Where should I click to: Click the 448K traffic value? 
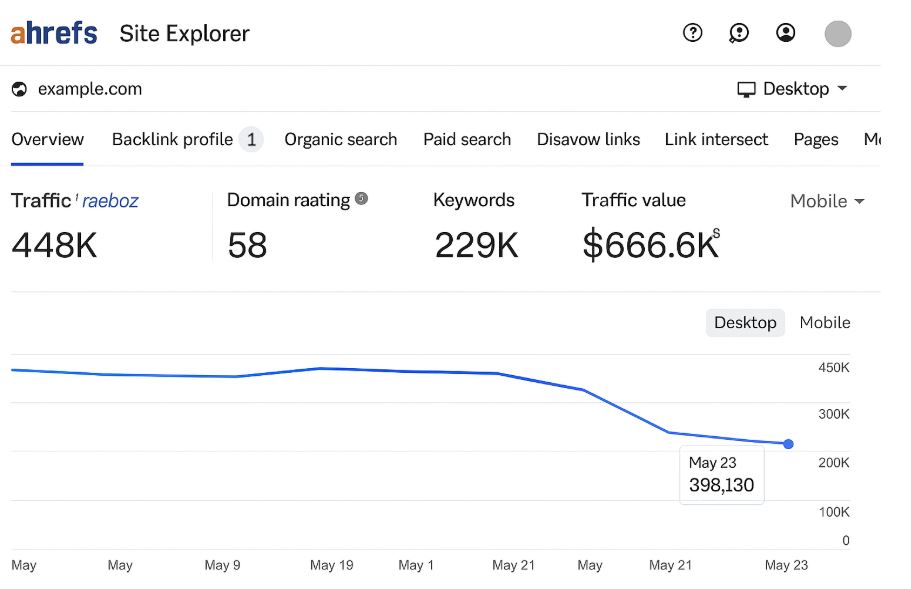54,245
